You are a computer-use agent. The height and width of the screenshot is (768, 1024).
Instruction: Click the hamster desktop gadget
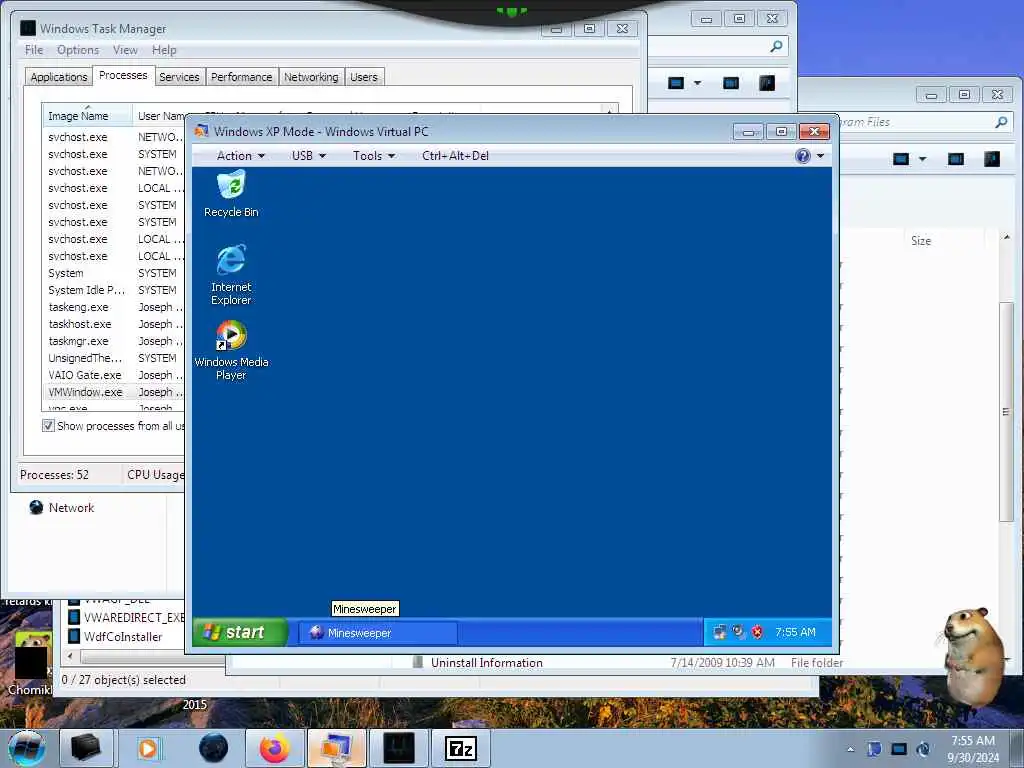tap(973, 656)
